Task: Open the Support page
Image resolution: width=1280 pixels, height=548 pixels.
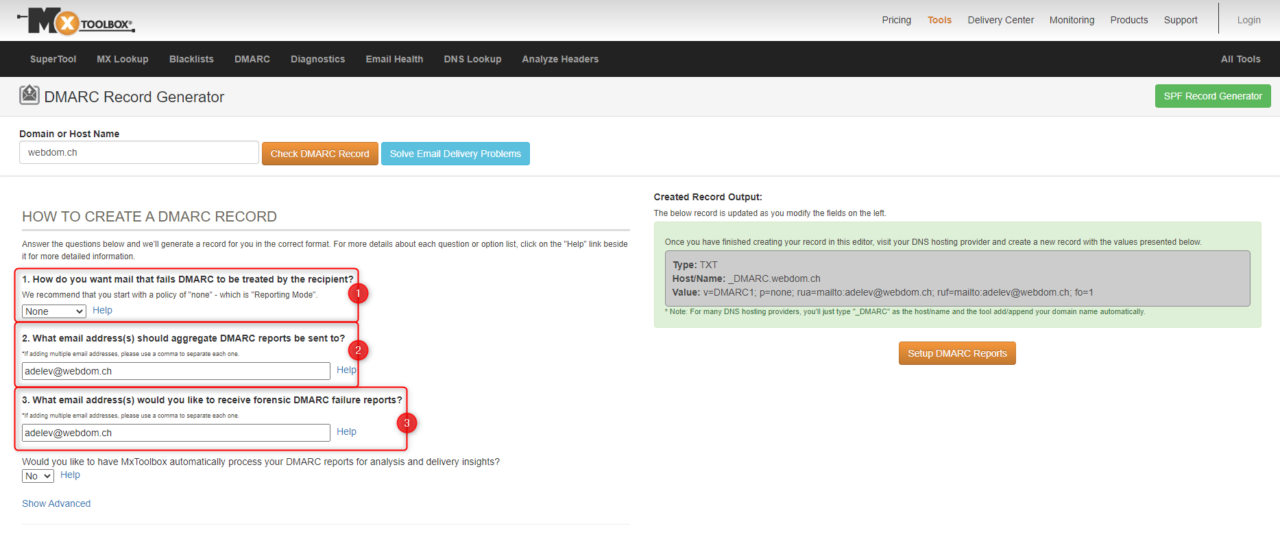Action: coord(1180,20)
